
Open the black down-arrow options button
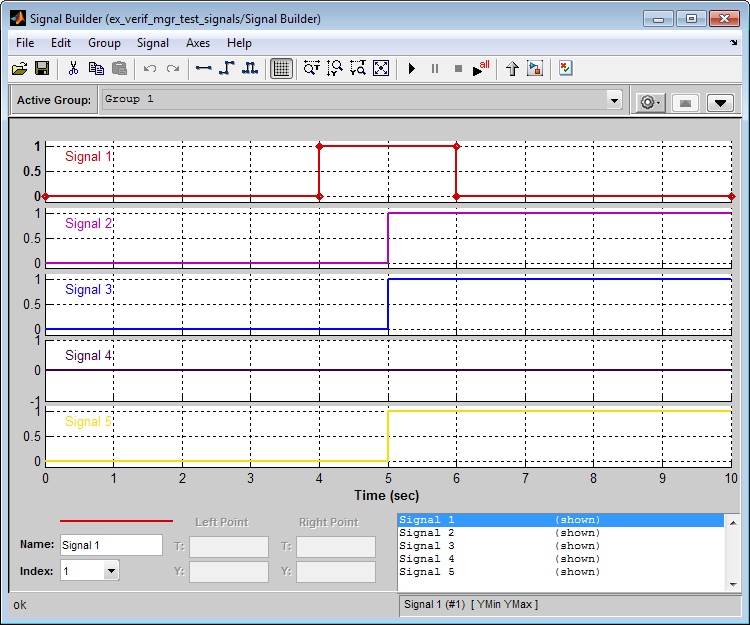(x=721, y=102)
